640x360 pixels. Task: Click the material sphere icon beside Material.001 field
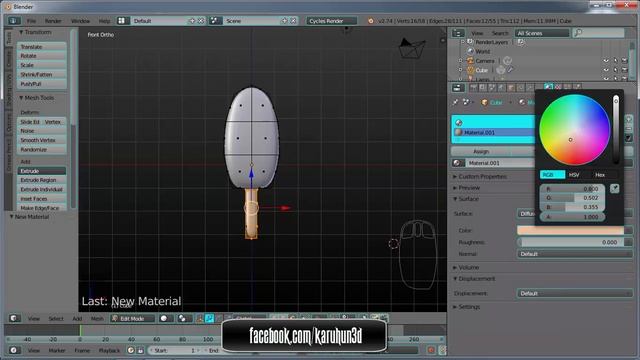tap(458, 163)
